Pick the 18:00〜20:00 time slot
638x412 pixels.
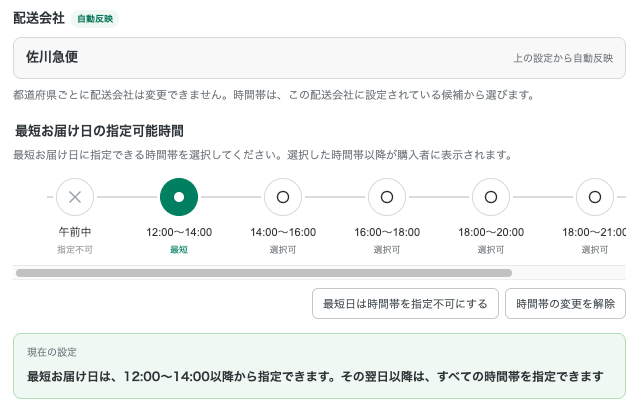pyautogui.click(x=491, y=197)
